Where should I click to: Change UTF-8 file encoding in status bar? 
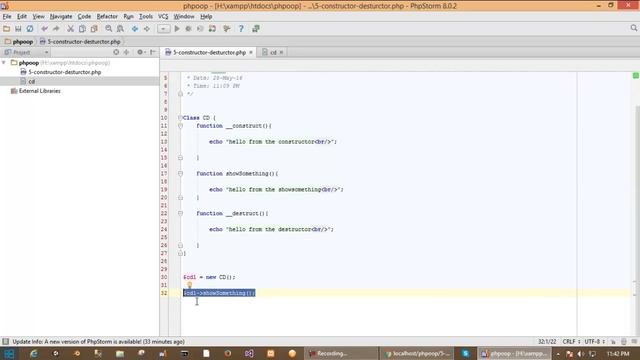[x=594, y=341]
